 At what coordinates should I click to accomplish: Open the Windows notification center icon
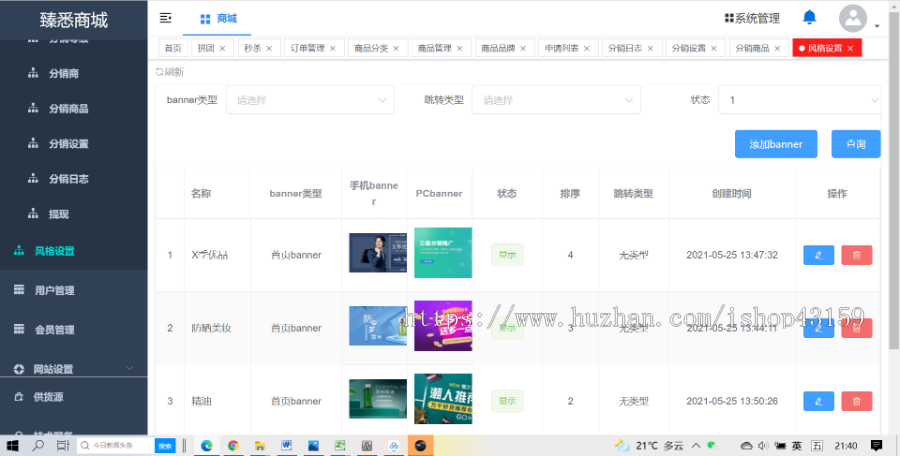pos(876,445)
